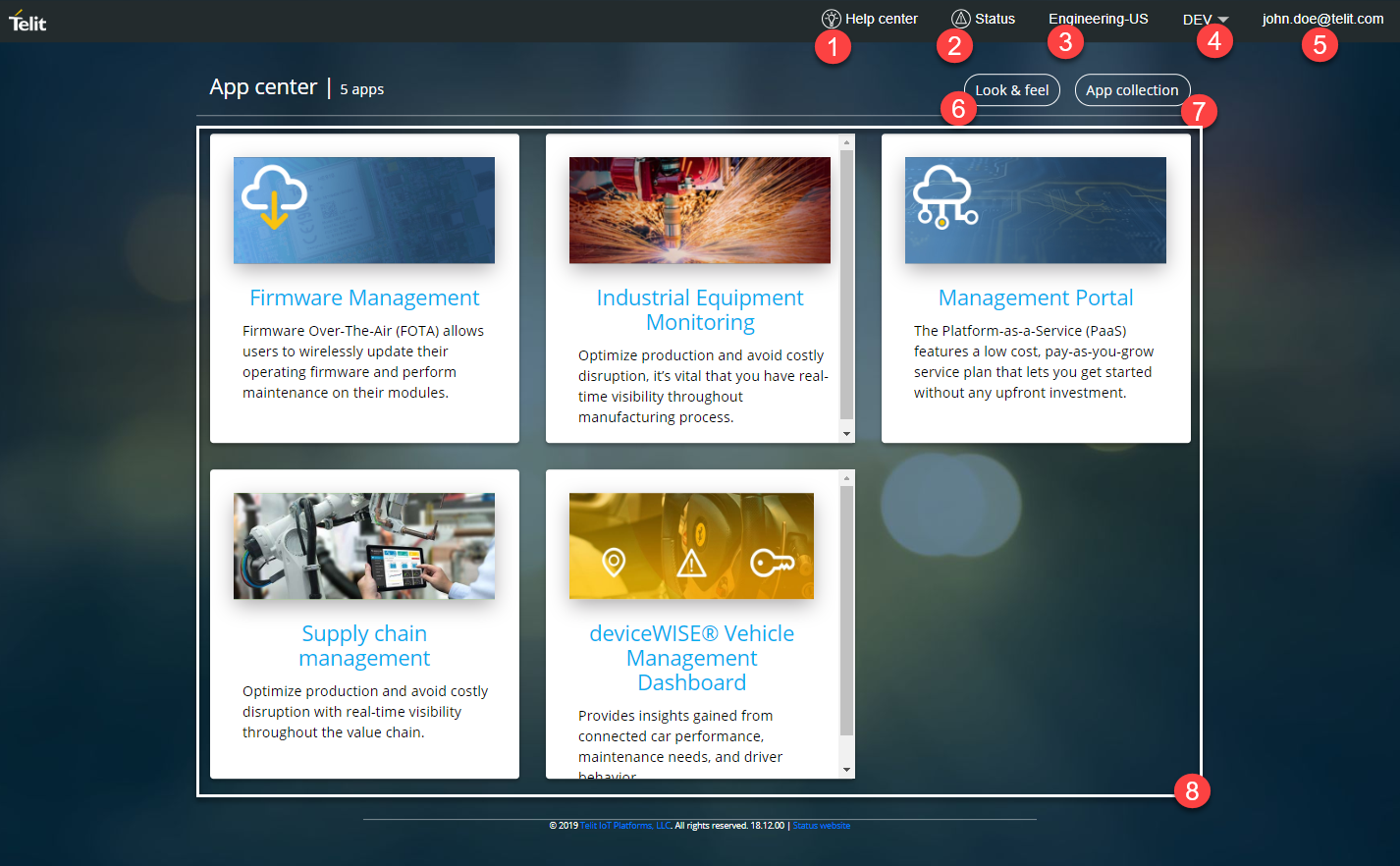Click the Status warning triangle icon

(960, 19)
